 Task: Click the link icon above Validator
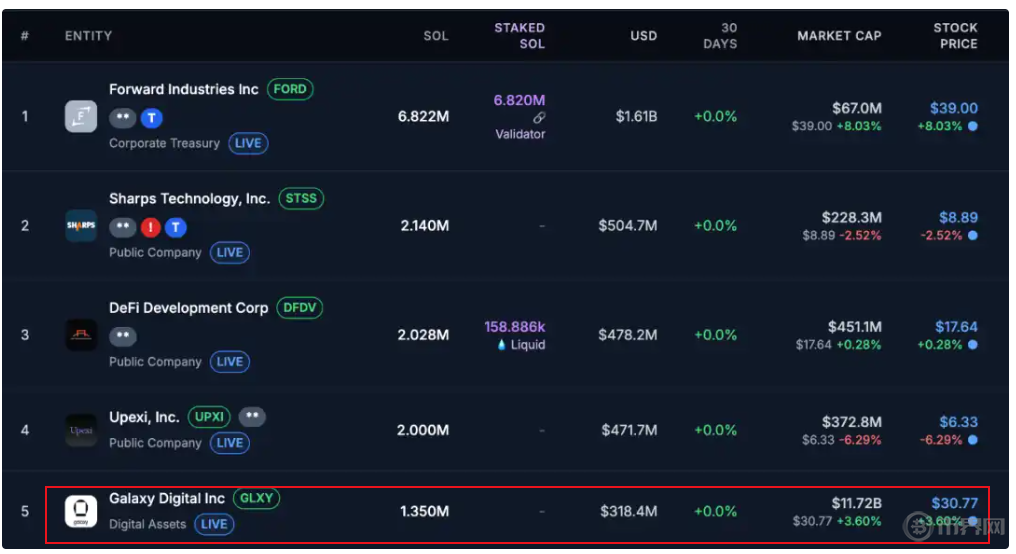[x=539, y=118]
